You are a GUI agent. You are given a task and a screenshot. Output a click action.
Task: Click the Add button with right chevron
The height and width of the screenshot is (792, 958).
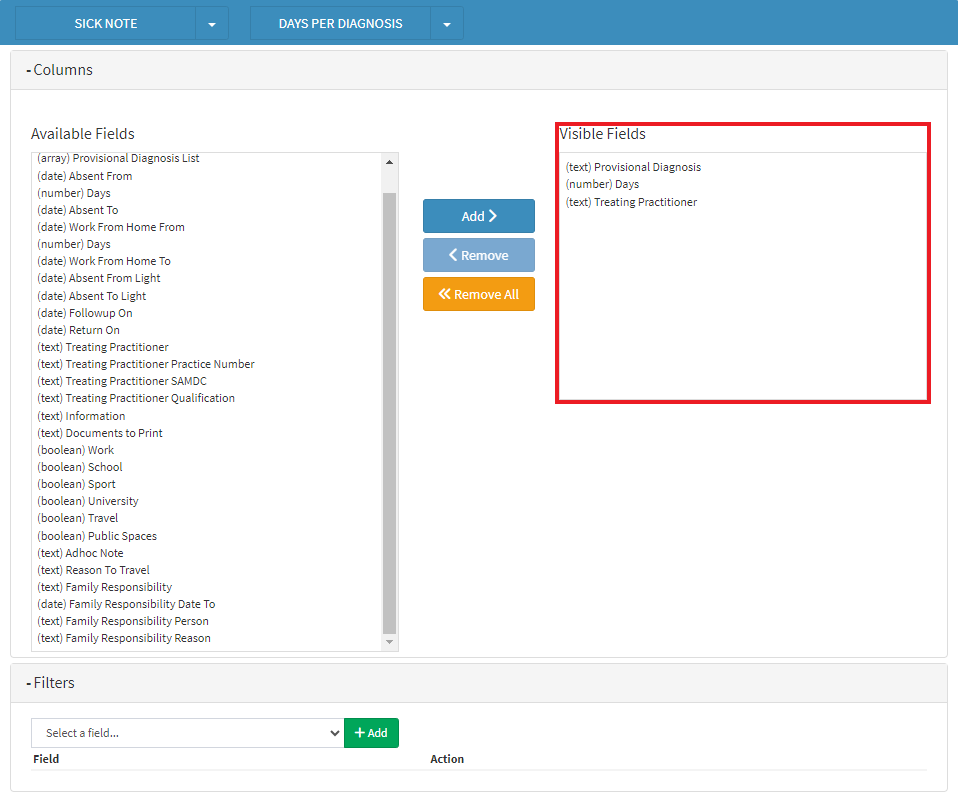tap(478, 216)
